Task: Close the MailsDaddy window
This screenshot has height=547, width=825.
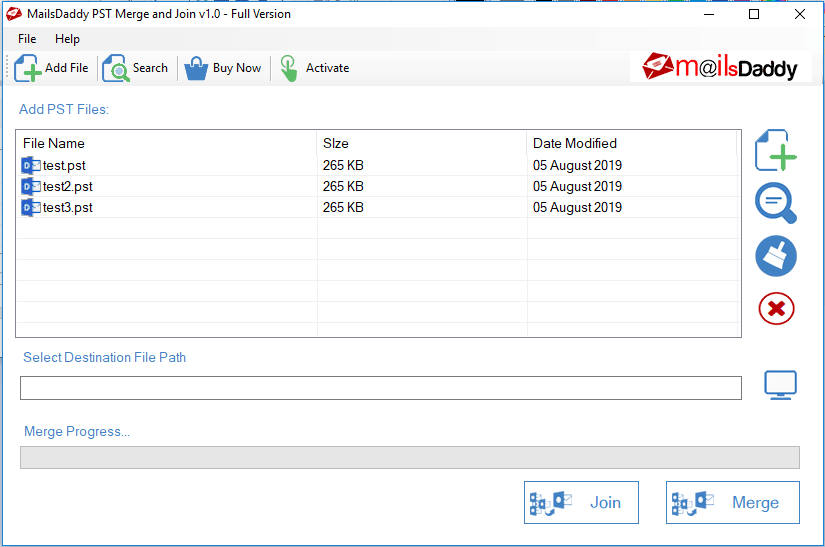Action: pos(800,14)
